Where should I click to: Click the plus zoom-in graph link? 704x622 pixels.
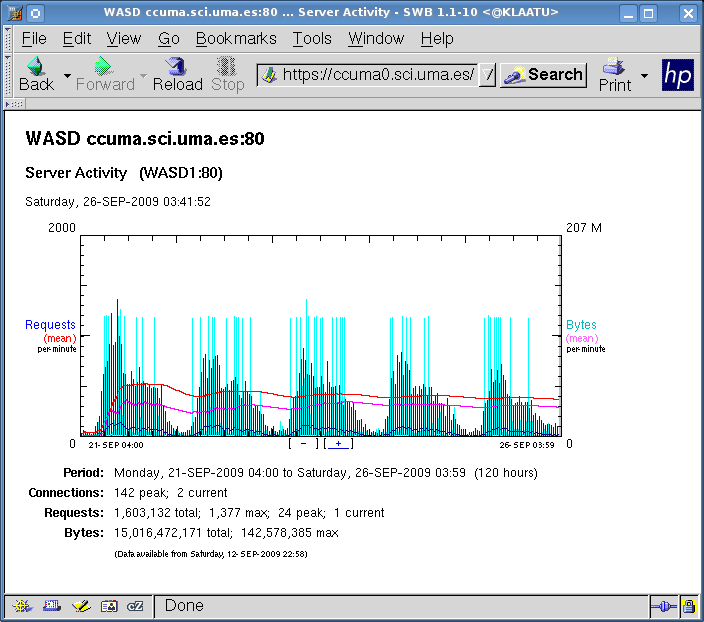[x=339, y=444]
